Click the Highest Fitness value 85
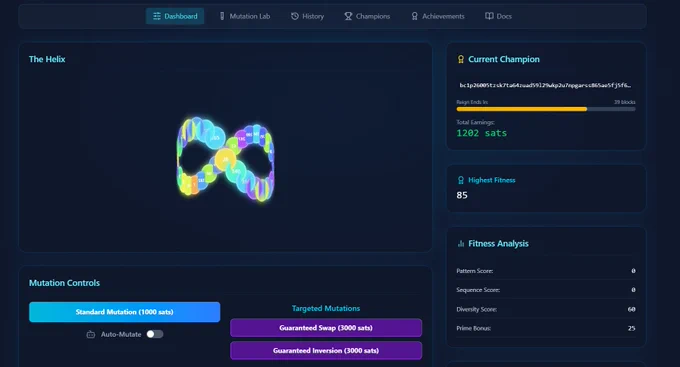This screenshot has height=367, width=680. [462, 195]
